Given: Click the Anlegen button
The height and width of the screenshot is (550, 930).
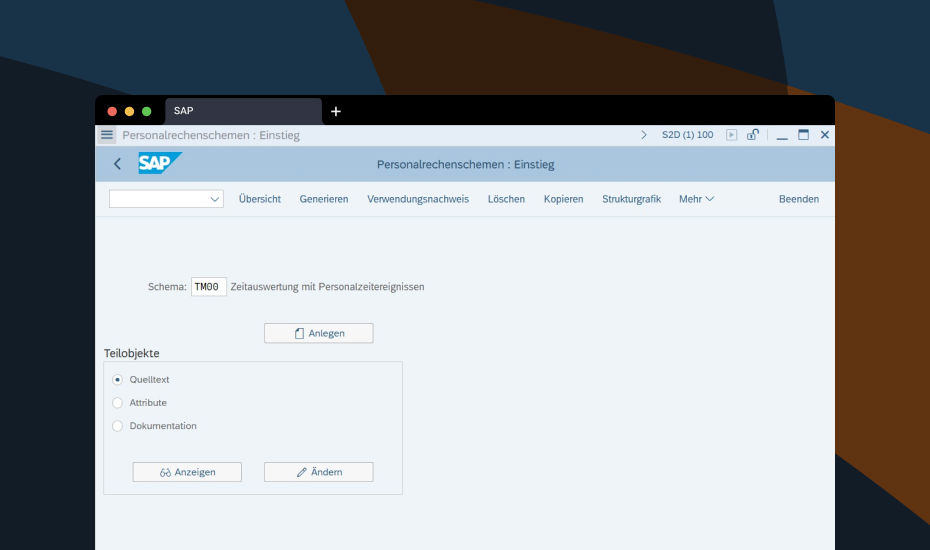Looking at the screenshot, I should pos(319,333).
